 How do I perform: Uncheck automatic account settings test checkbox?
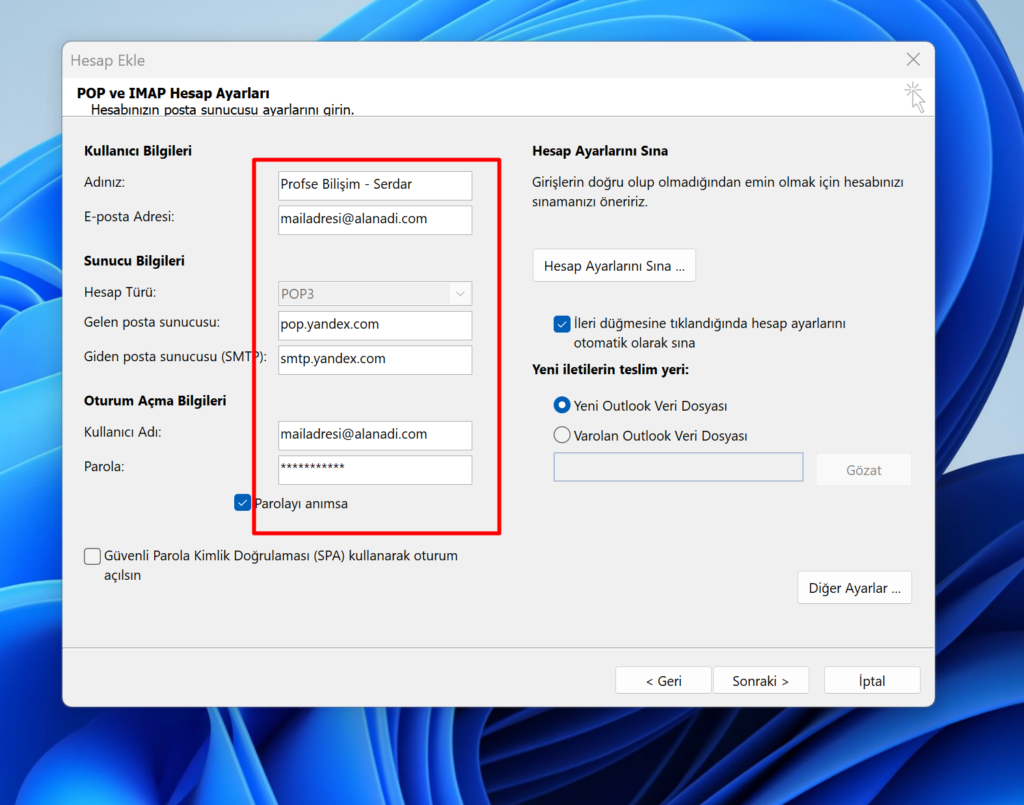(x=562, y=324)
